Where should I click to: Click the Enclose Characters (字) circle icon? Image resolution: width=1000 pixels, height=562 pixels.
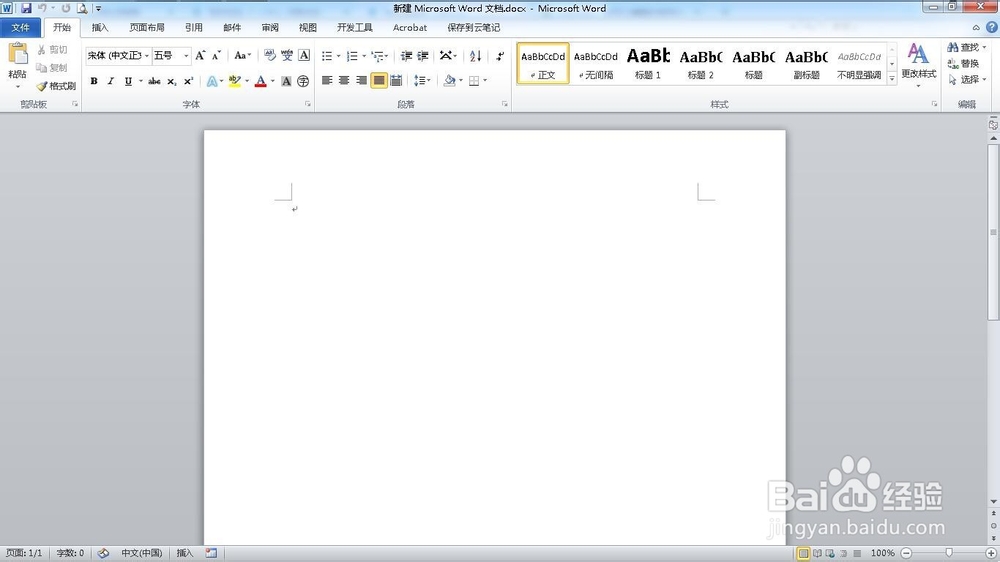coord(303,81)
